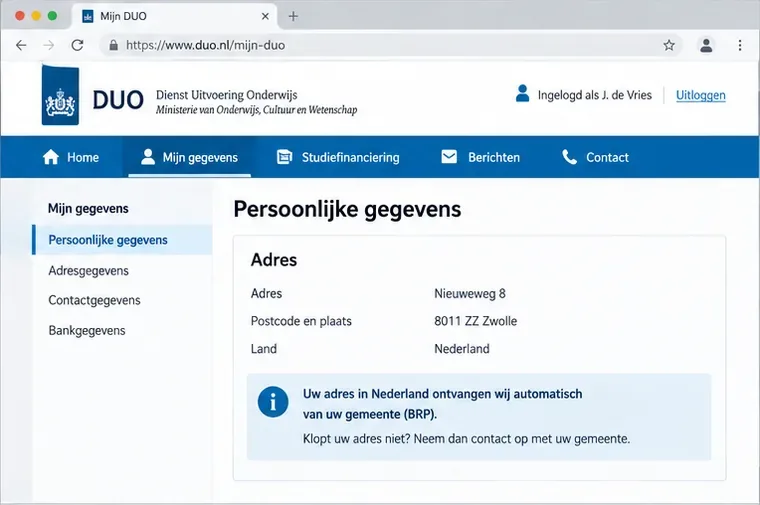Close the Mijn DUO tab
Image resolution: width=760 pixels, height=505 pixels.
265,16
